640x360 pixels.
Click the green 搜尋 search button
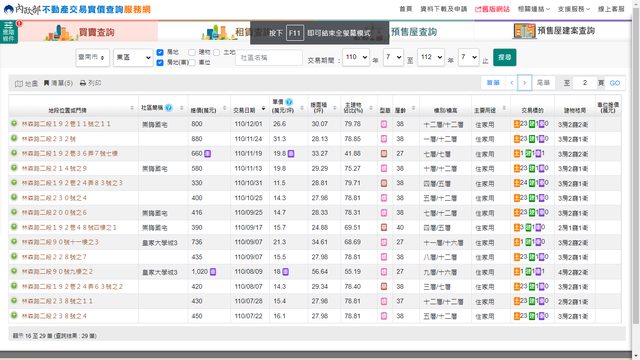[504, 57]
